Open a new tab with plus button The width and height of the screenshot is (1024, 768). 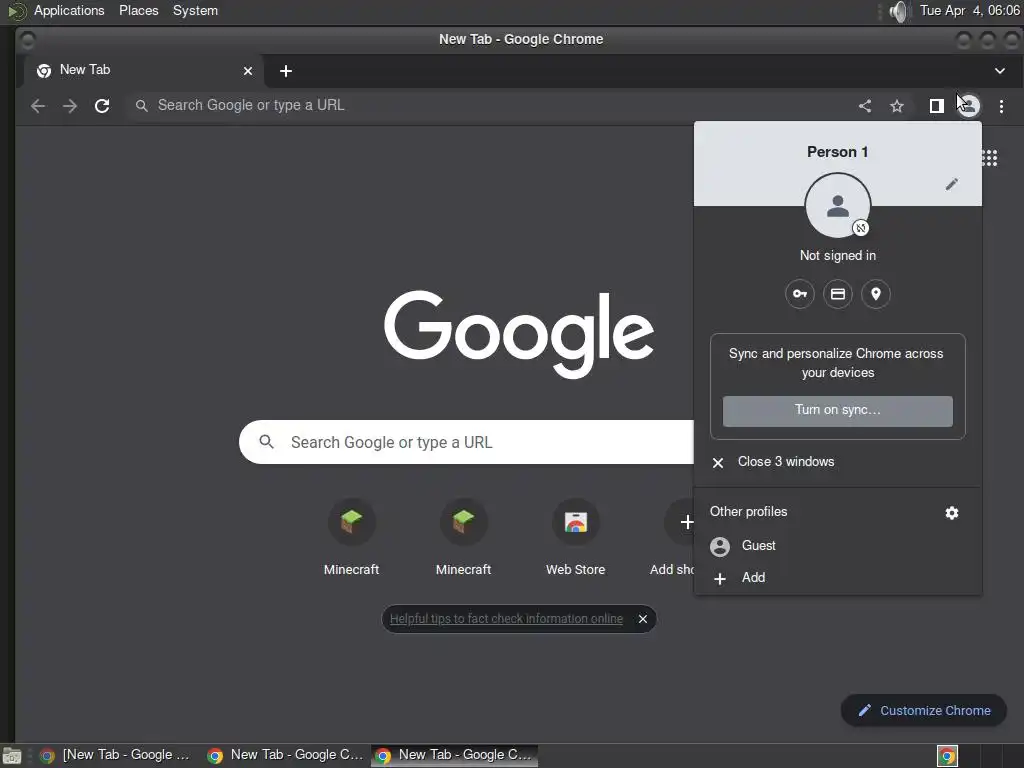(285, 71)
